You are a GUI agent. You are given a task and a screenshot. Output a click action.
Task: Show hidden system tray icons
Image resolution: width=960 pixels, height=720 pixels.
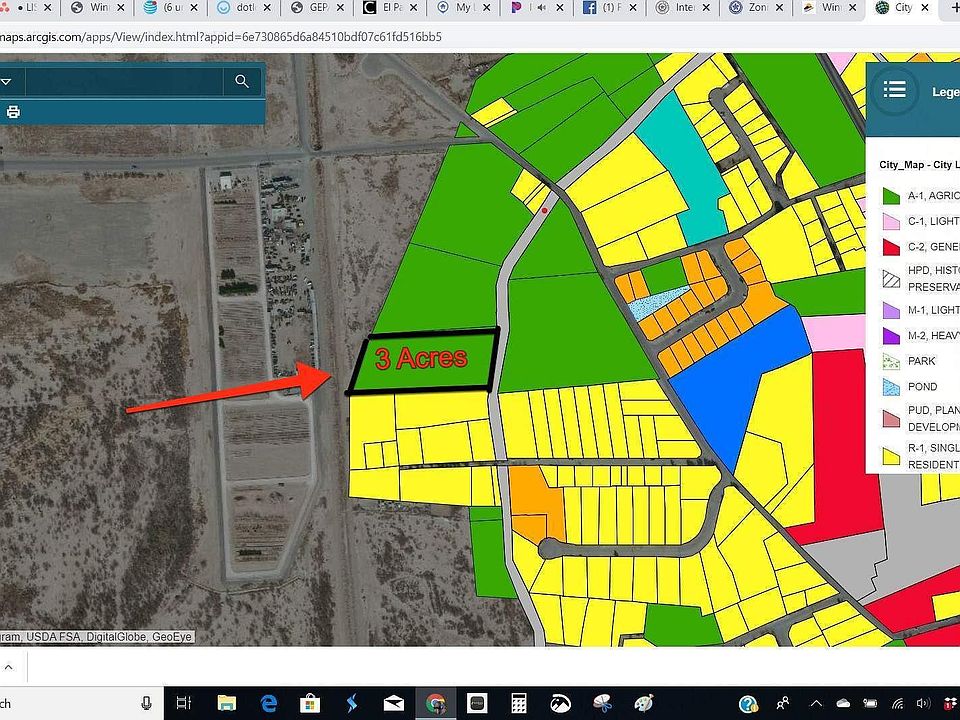[x=815, y=703]
